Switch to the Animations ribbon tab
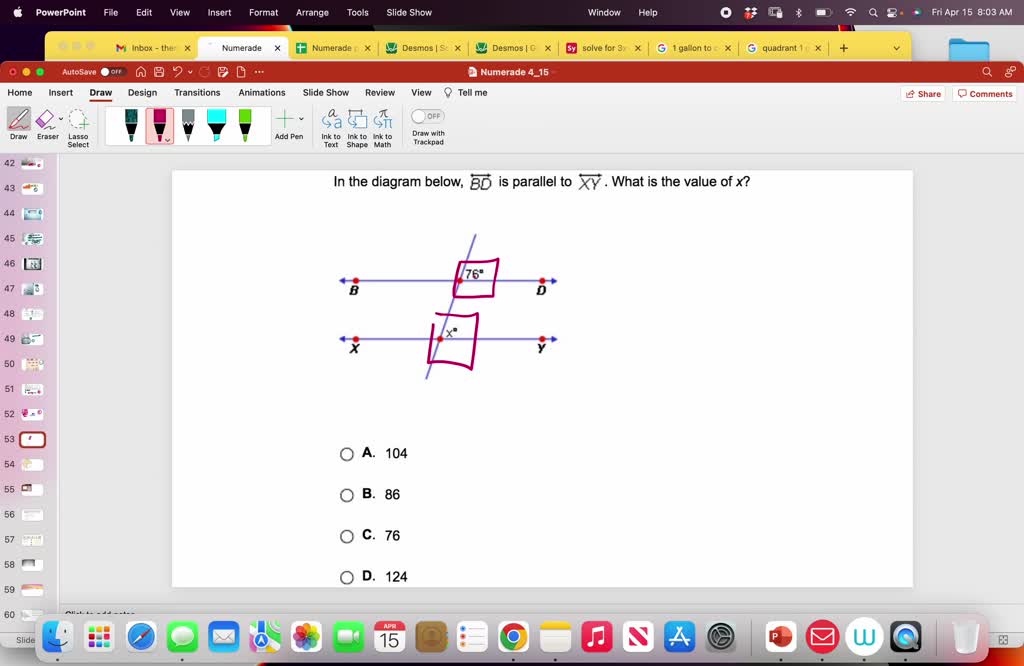 [x=261, y=92]
